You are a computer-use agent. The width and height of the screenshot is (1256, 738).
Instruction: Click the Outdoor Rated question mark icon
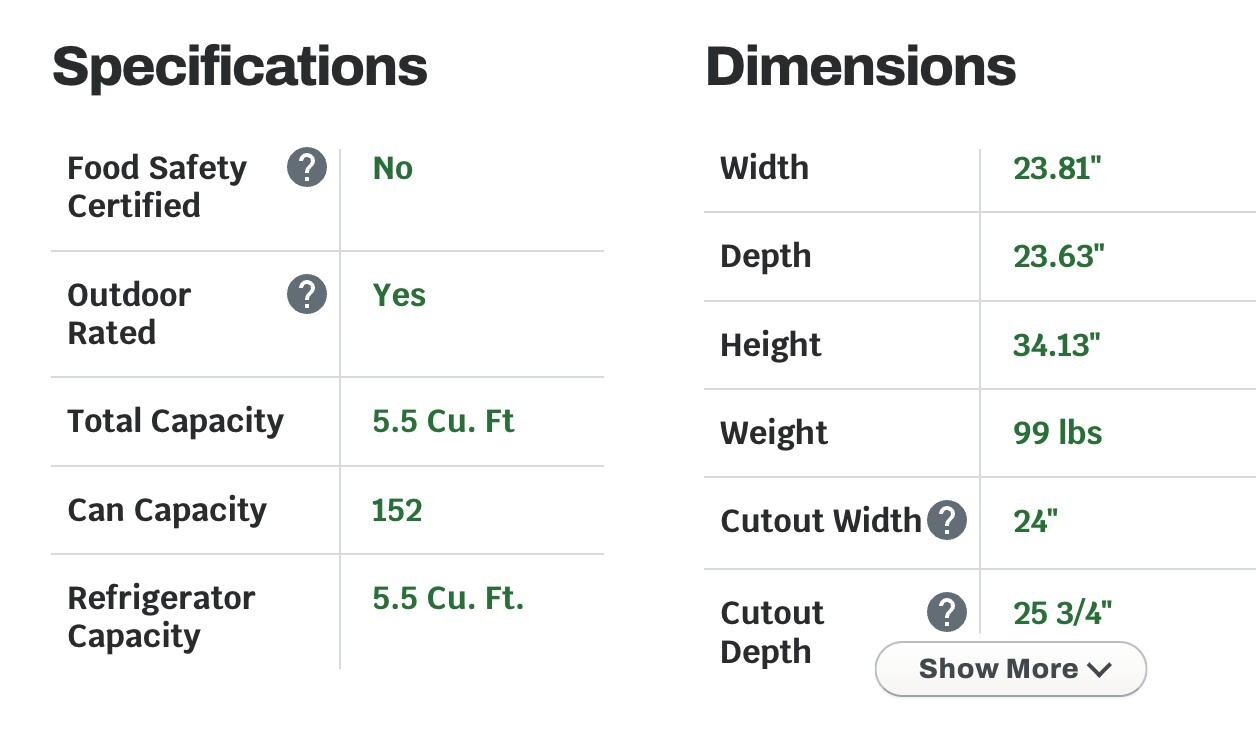(307, 295)
